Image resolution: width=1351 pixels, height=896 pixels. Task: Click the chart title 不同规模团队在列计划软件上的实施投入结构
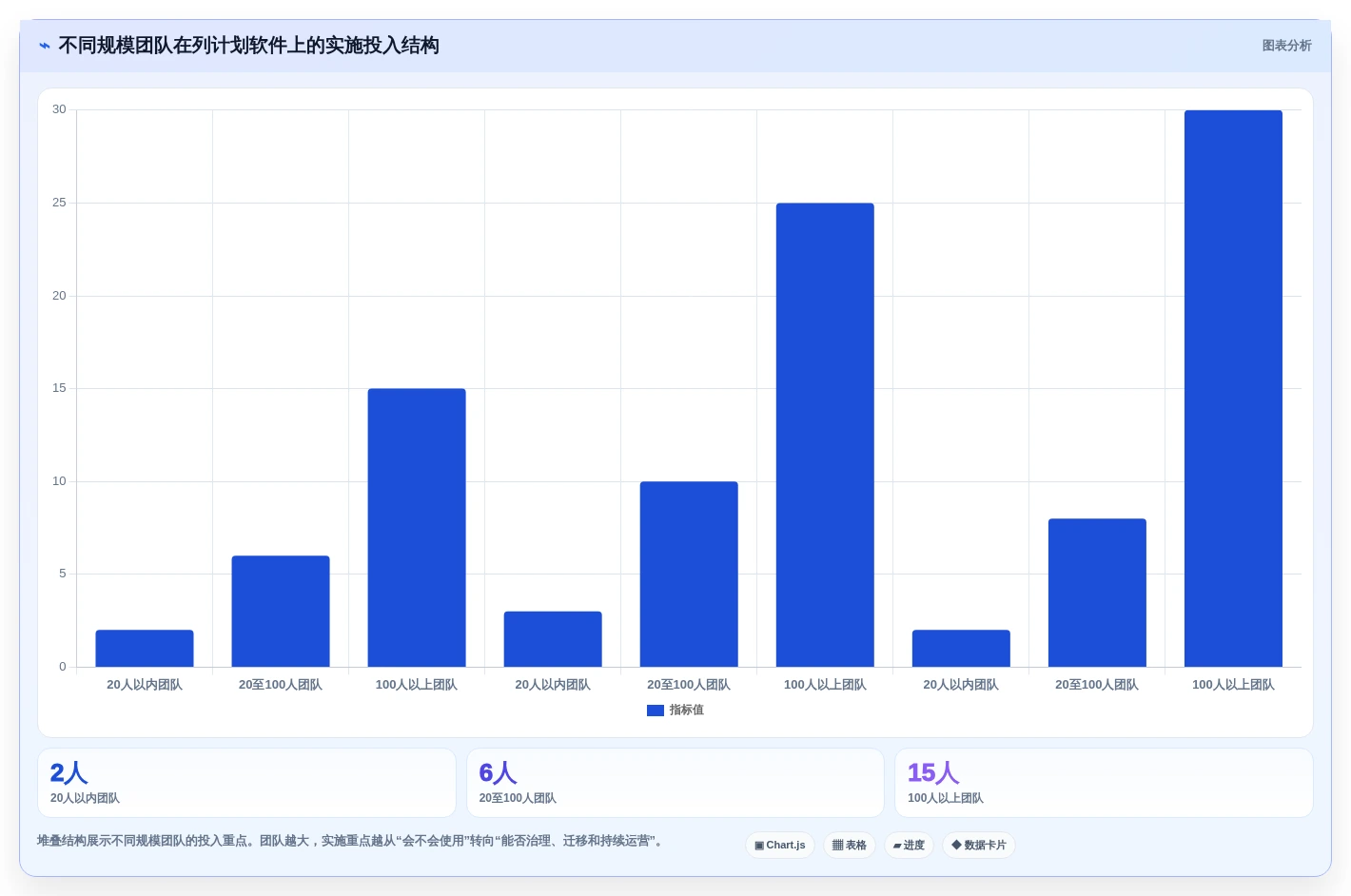pos(248,46)
